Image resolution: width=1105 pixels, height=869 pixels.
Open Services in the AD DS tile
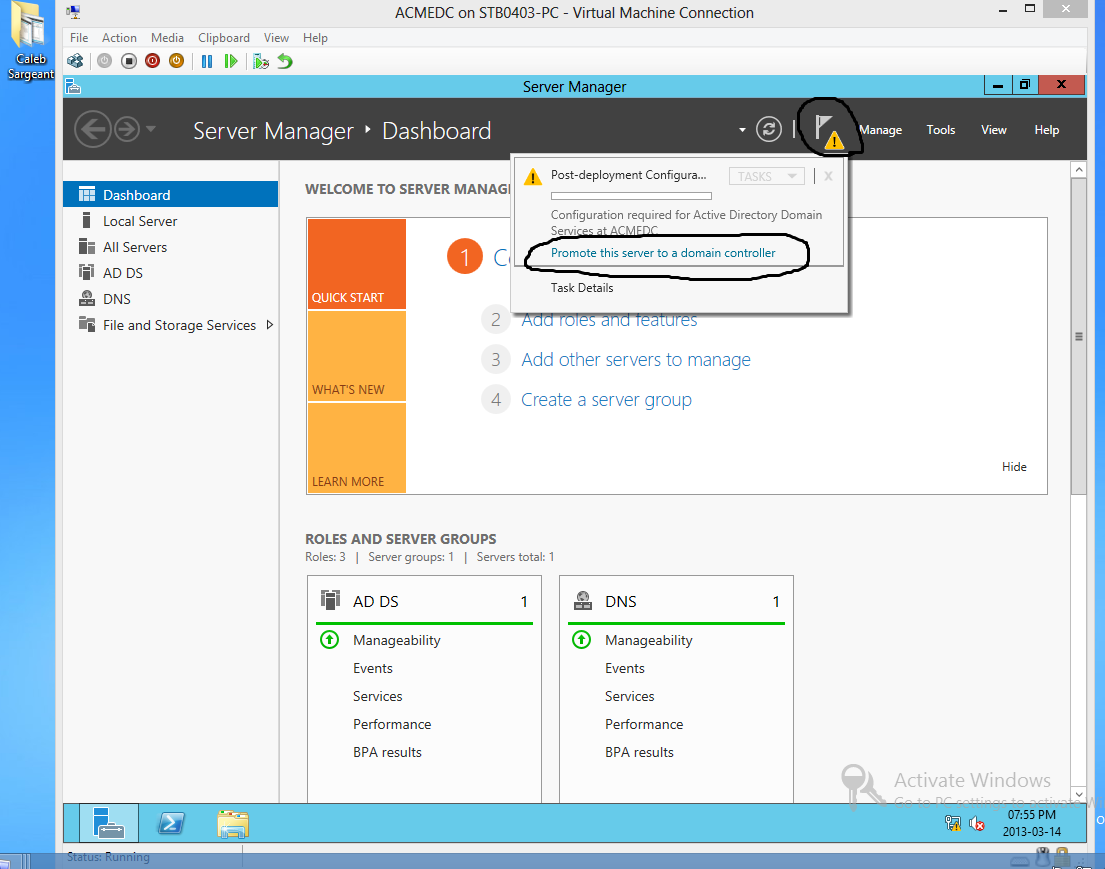(x=378, y=696)
